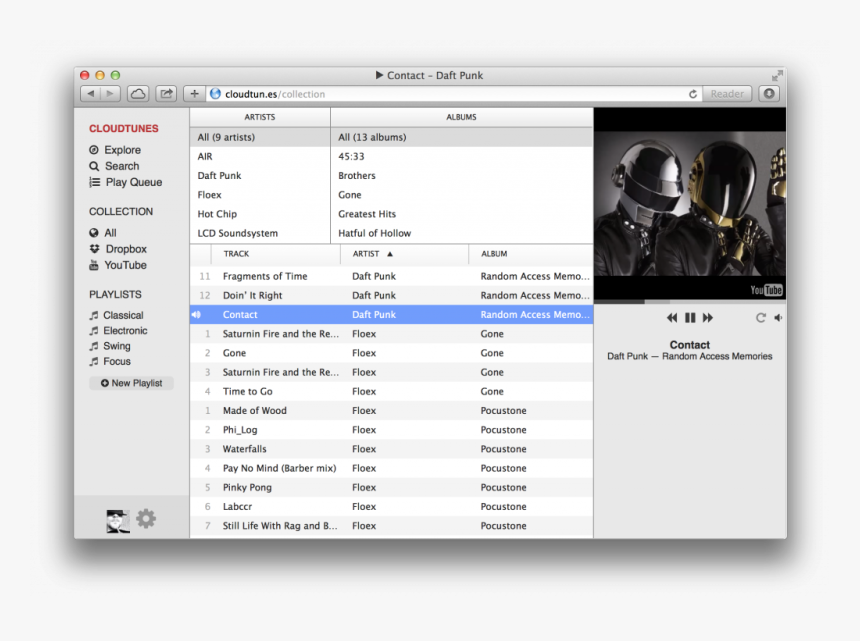Select the Time to Go track

coord(392,392)
